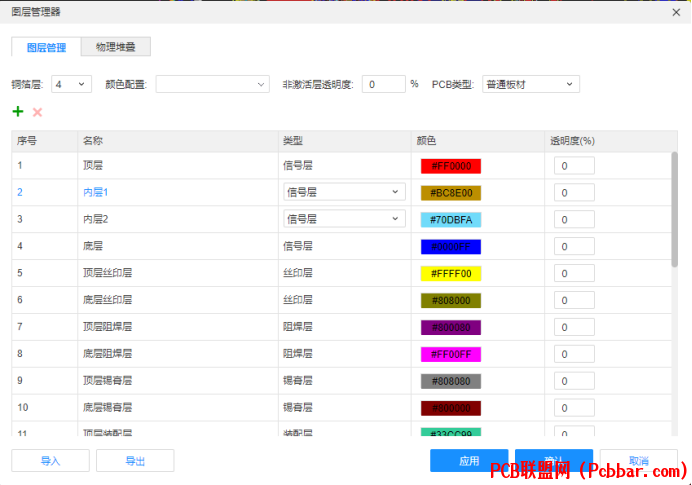Click the 导出 button
Image resolution: width=692 pixels, height=485 pixels.
pos(135,461)
